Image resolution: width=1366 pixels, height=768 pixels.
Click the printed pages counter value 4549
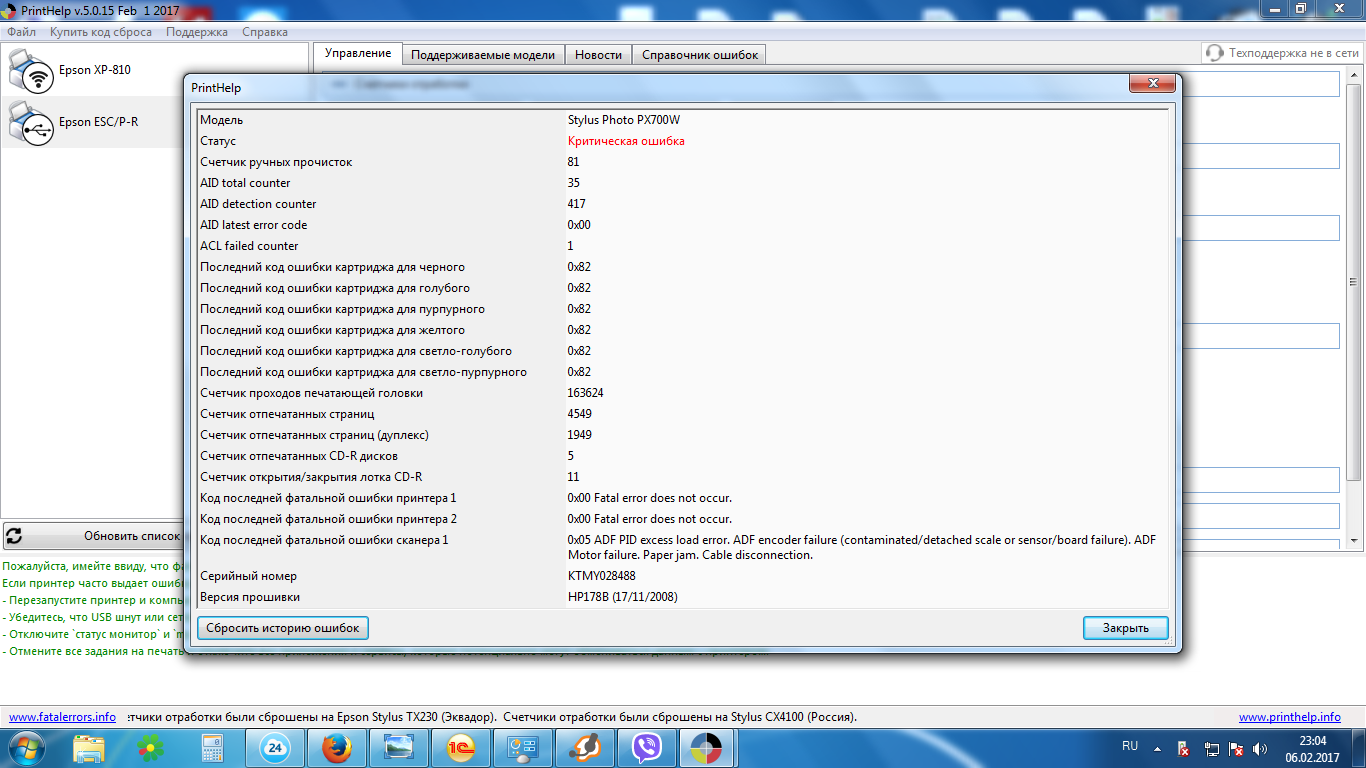pos(580,414)
